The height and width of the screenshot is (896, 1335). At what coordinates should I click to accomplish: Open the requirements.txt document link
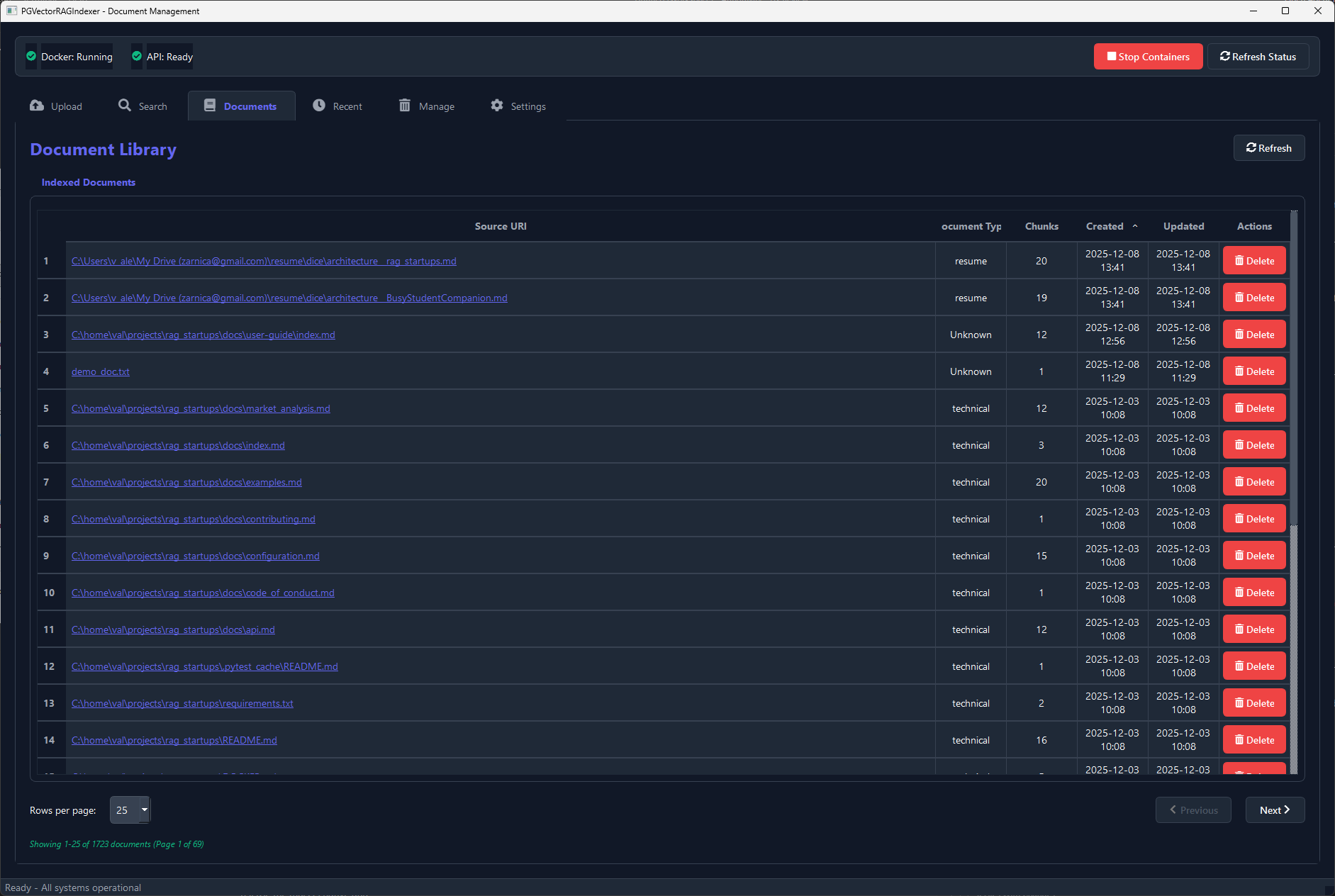coord(181,703)
